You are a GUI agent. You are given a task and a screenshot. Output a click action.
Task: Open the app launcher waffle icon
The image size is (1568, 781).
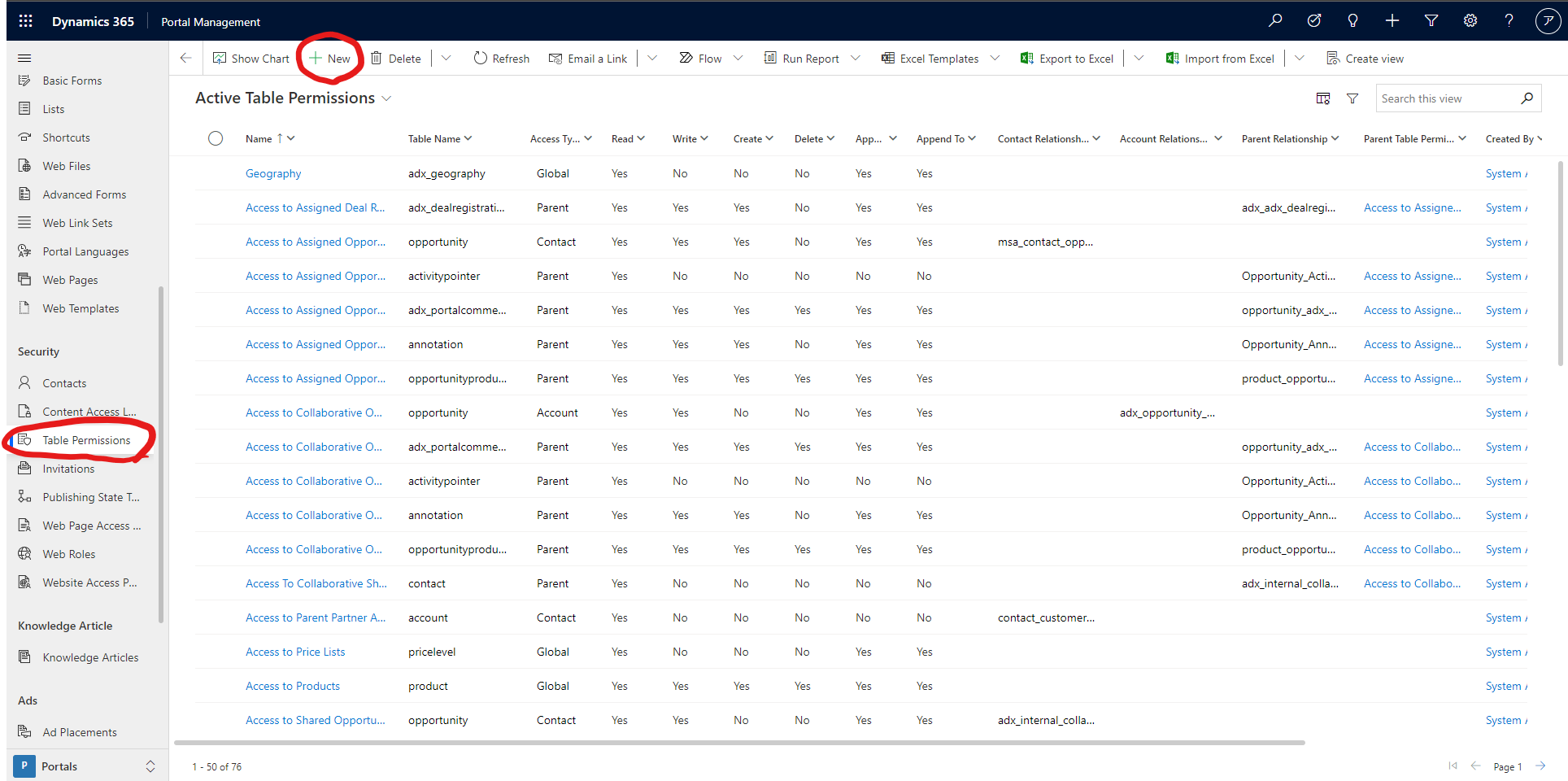[25, 21]
